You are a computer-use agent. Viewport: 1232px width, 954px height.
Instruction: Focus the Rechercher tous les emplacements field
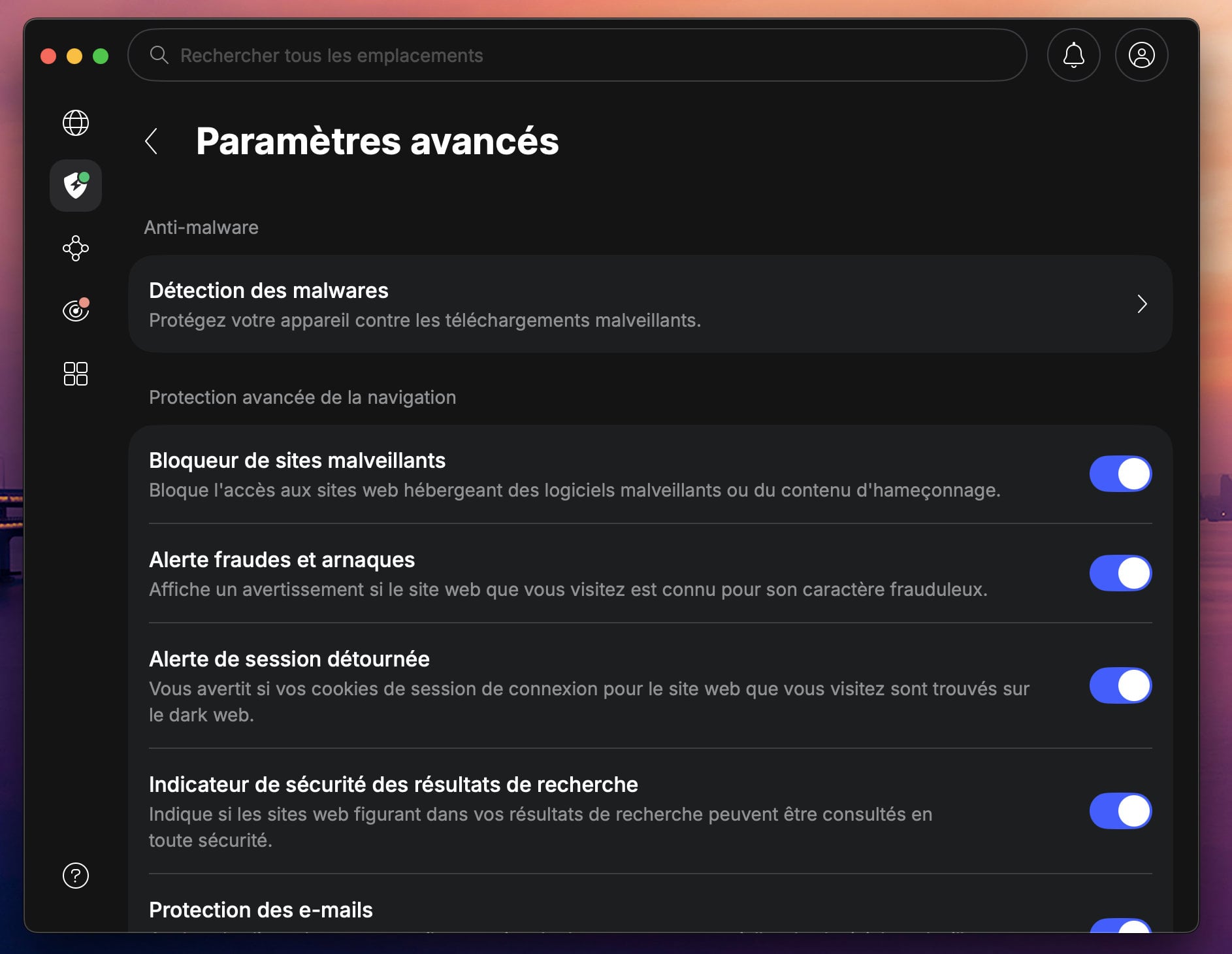(x=577, y=55)
